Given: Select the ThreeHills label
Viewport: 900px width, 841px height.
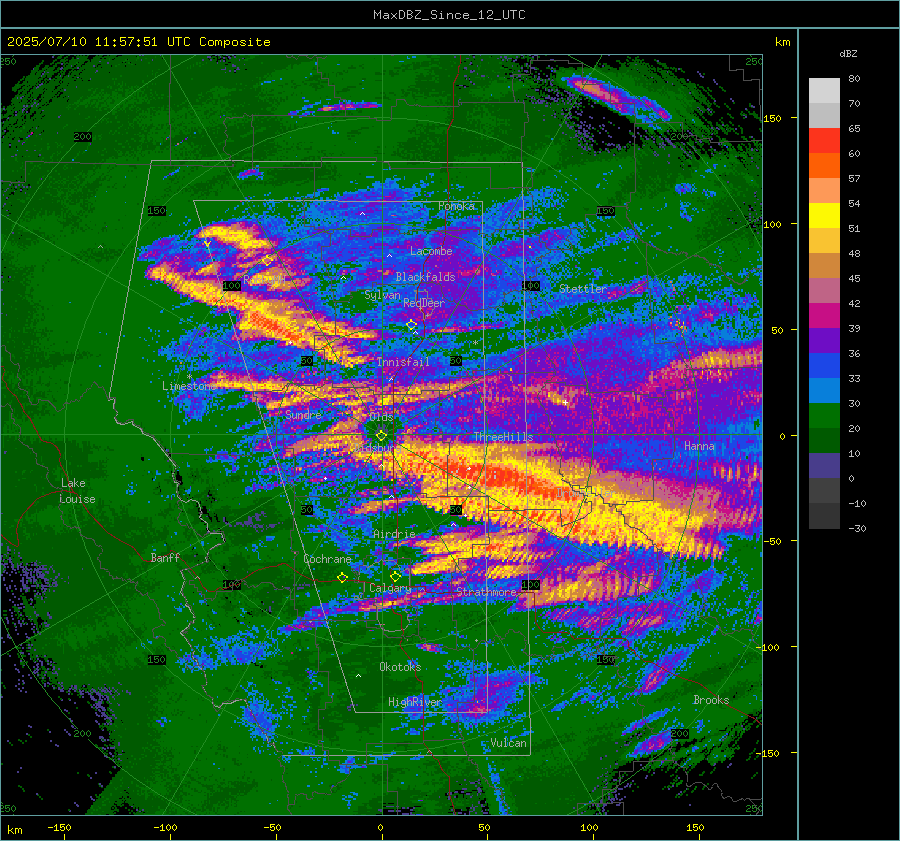Looking at the screenshot, I should coord(503,437).
